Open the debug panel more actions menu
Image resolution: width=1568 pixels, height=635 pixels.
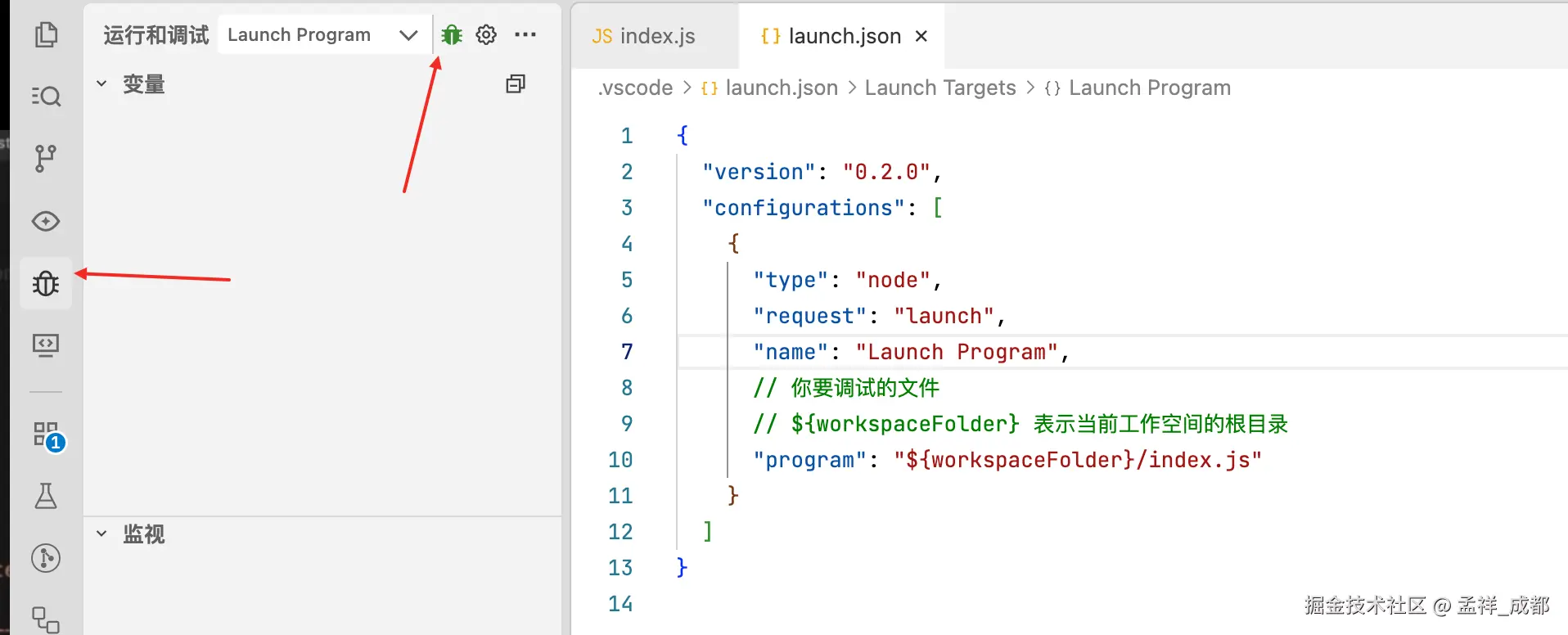(x=525, y=35)
